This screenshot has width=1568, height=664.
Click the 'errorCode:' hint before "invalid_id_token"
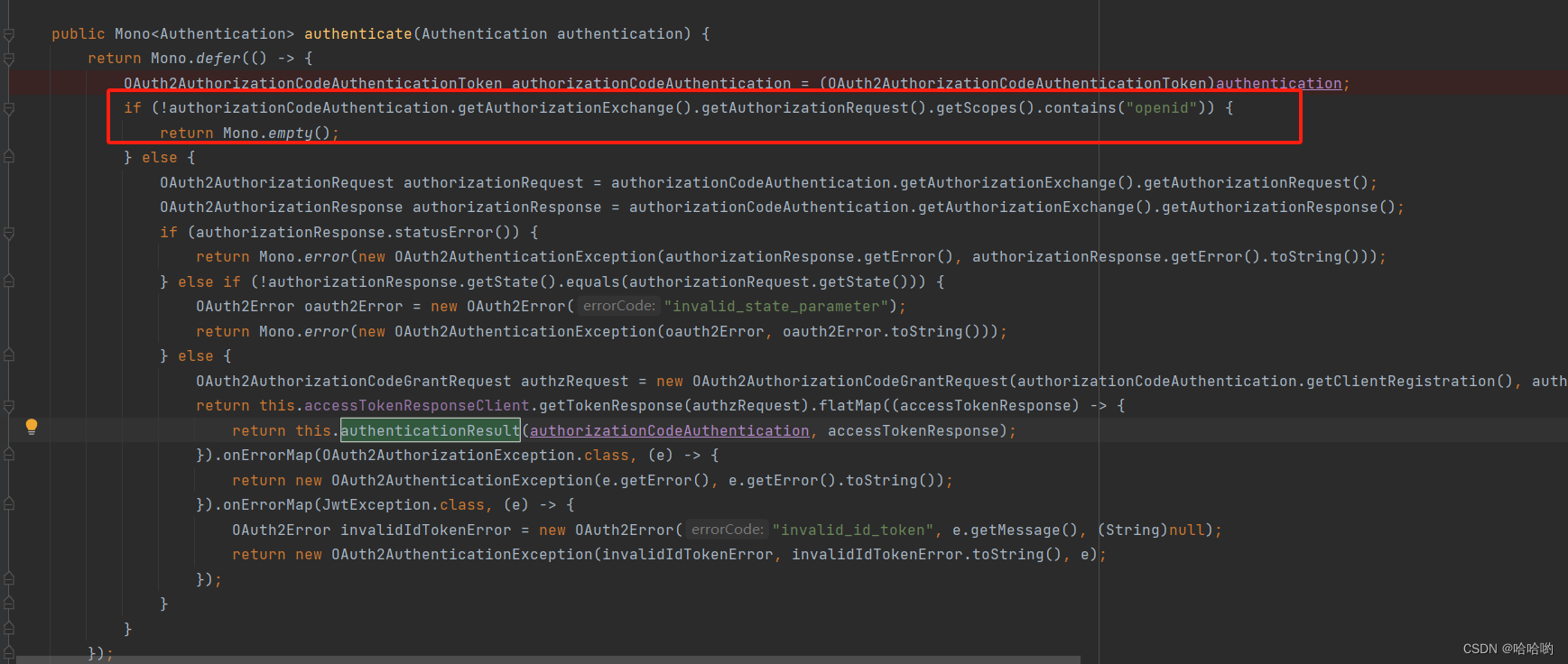tap(728, 530)
